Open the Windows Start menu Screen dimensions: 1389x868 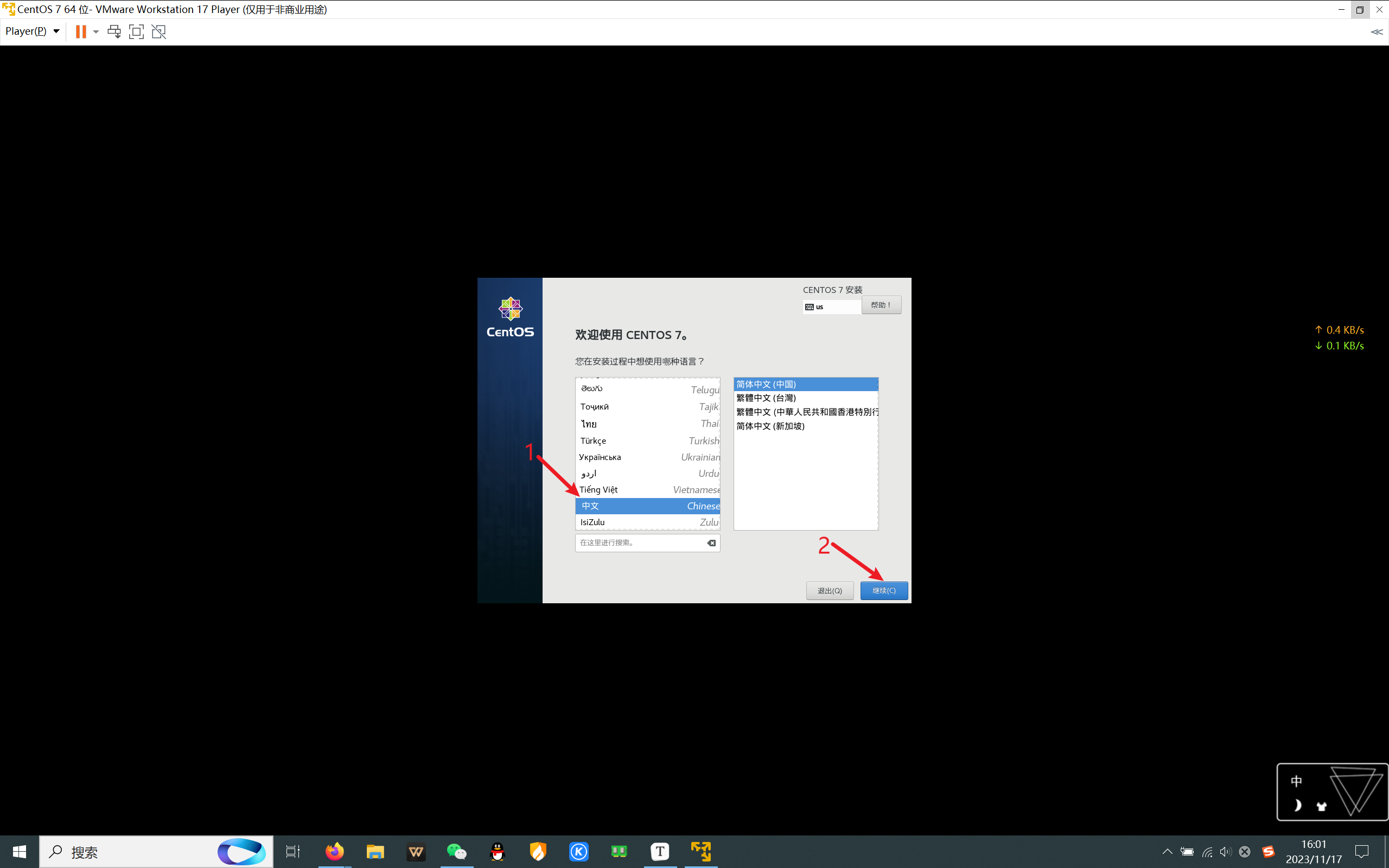point(19,852)
